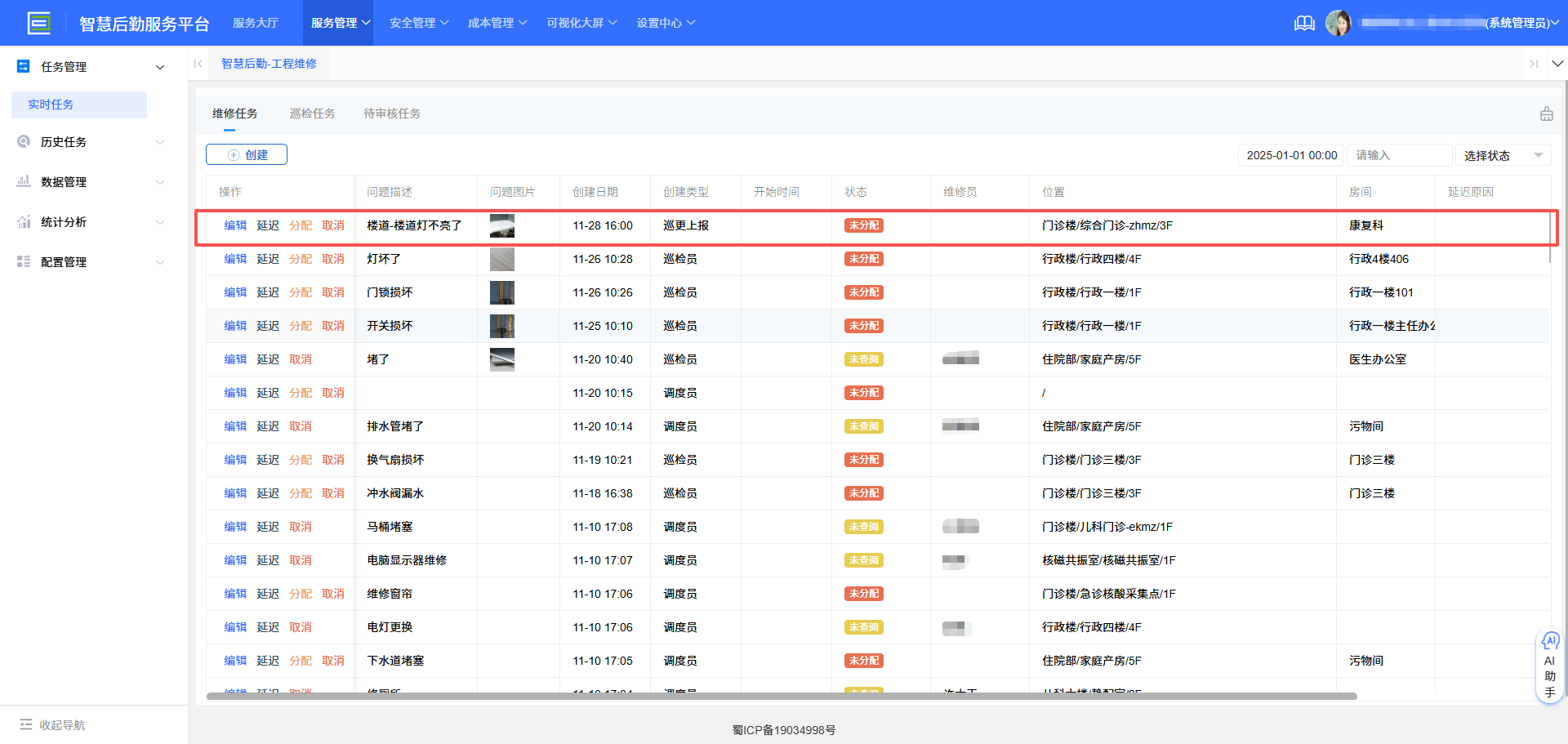Click the 历史任务 magnifier icon
1568x744 pixels.
pyautogui.click(x=24, y=141)
